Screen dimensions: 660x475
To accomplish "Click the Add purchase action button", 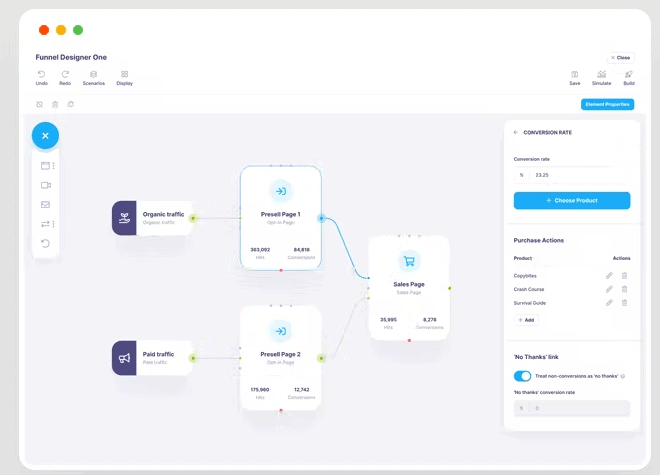I will 526,320.
